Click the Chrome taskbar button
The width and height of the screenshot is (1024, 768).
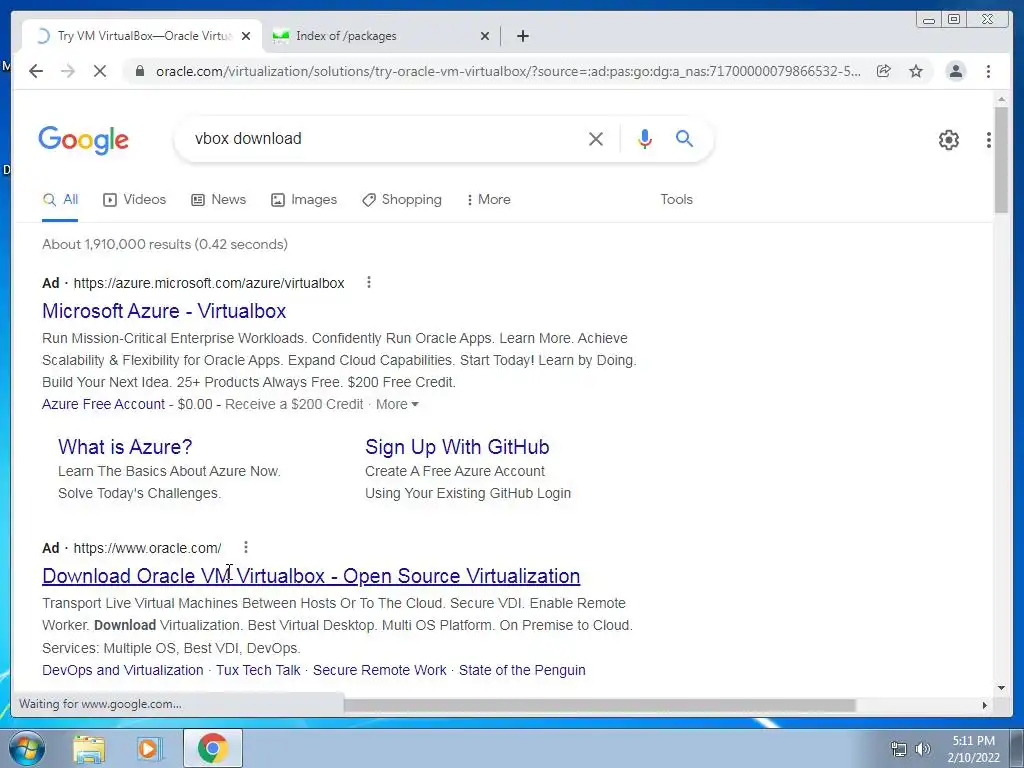click(213, 748)
